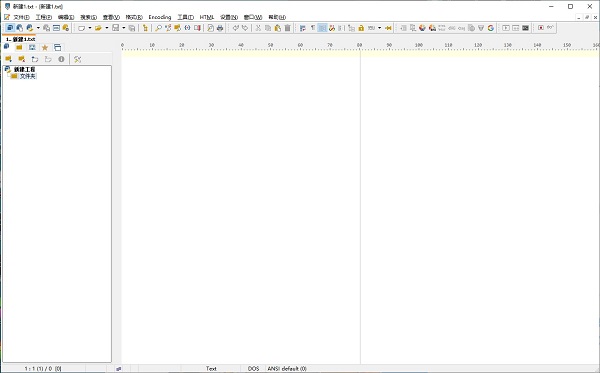This screenshot has width=600, height=373.
Task: Open the 工程 menu
Action: pyautogui.click(x=44, y=17)
